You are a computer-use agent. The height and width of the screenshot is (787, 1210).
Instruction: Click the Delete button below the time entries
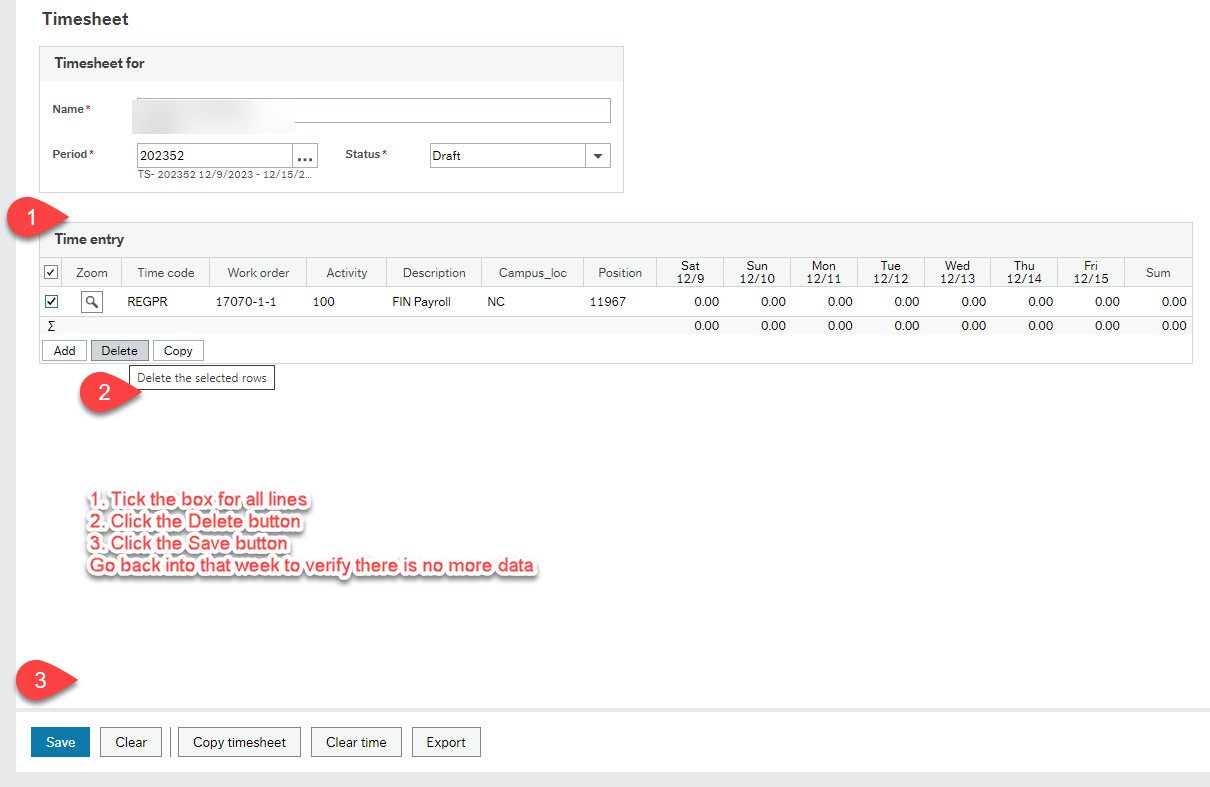coord(119,350)
